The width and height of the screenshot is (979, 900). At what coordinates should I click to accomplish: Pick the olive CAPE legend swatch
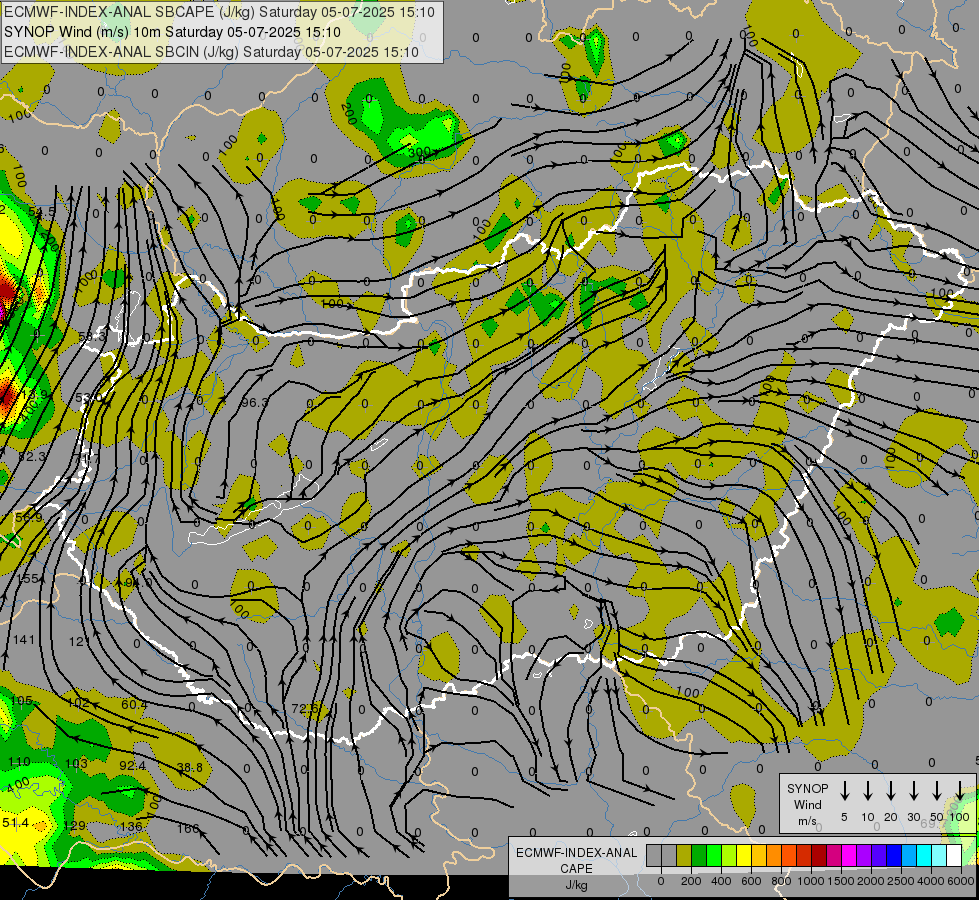[684, 855]
